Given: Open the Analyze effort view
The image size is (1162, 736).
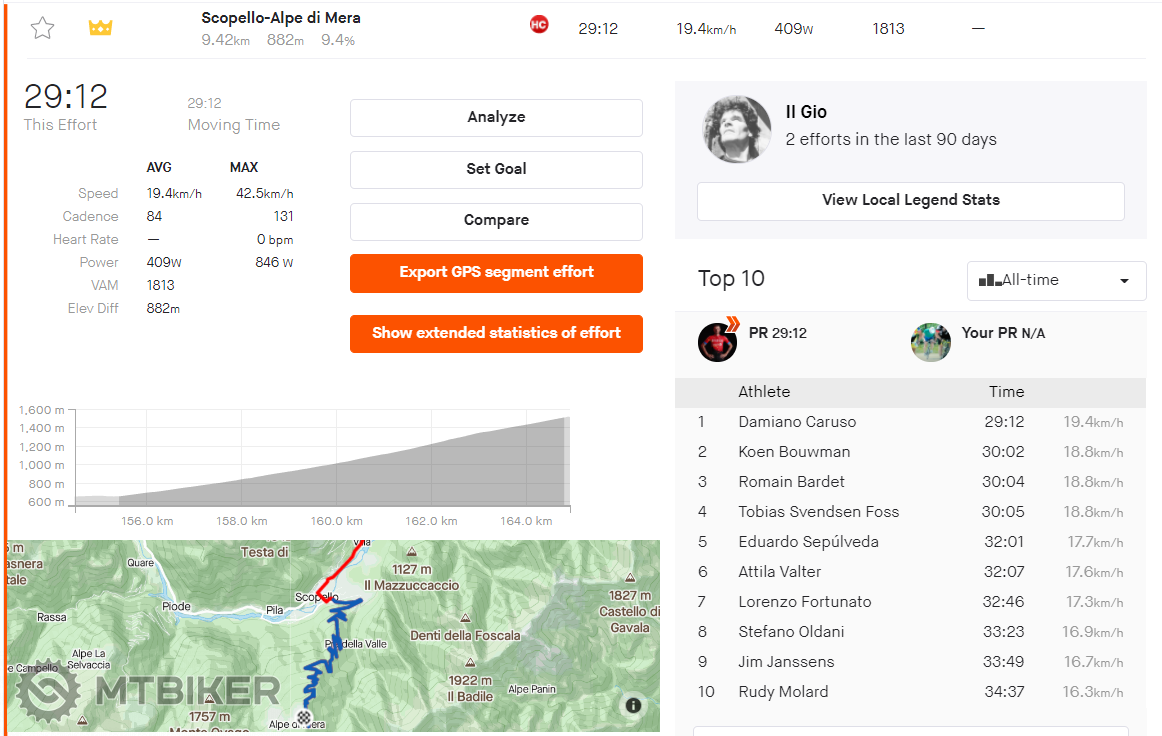Looking at the screenshot, I should [496, 117].
